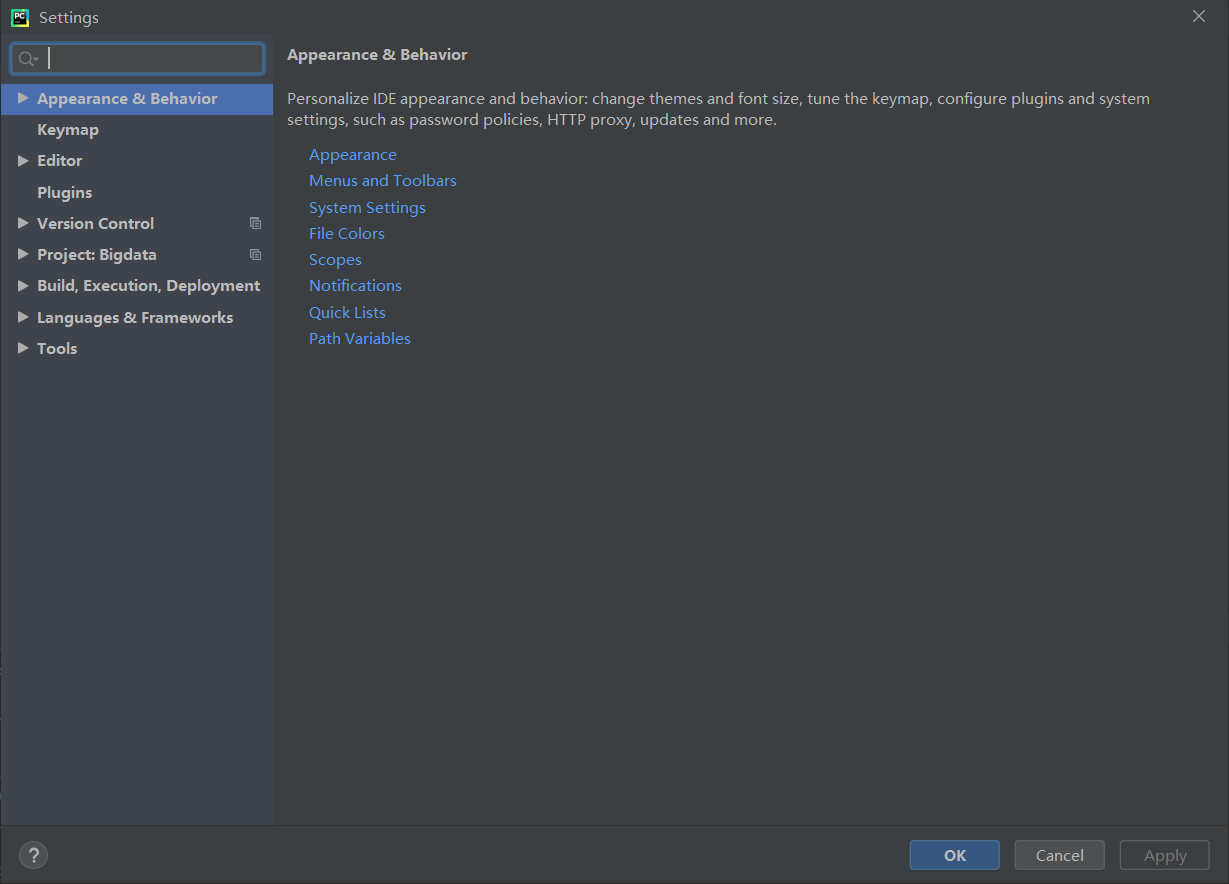Screen dimensions: 1229x884
Task: Click the search magnifier icon in settings
Action: click(27, 59)
